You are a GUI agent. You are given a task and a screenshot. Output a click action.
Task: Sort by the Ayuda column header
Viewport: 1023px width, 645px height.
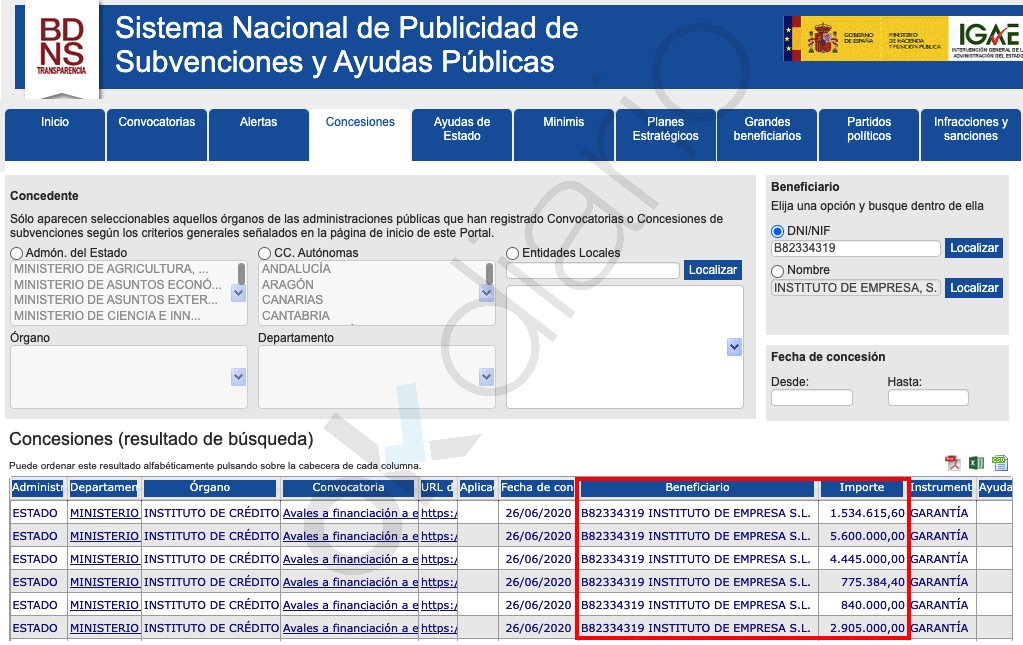click(x=995, y=488)
